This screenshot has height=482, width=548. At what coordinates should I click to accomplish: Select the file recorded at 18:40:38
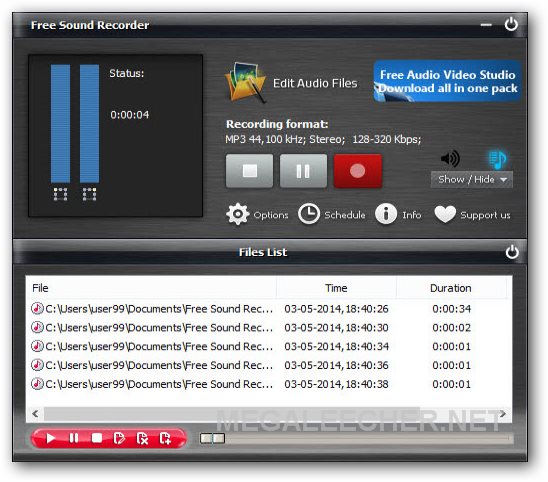coord(268,384)
